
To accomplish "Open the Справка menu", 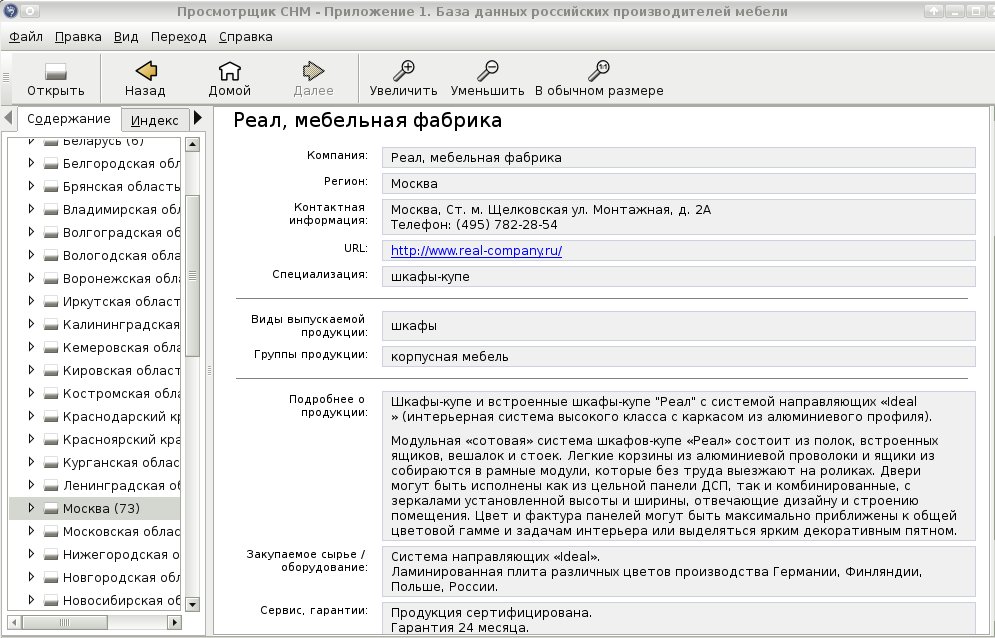I will click(246, 37).
